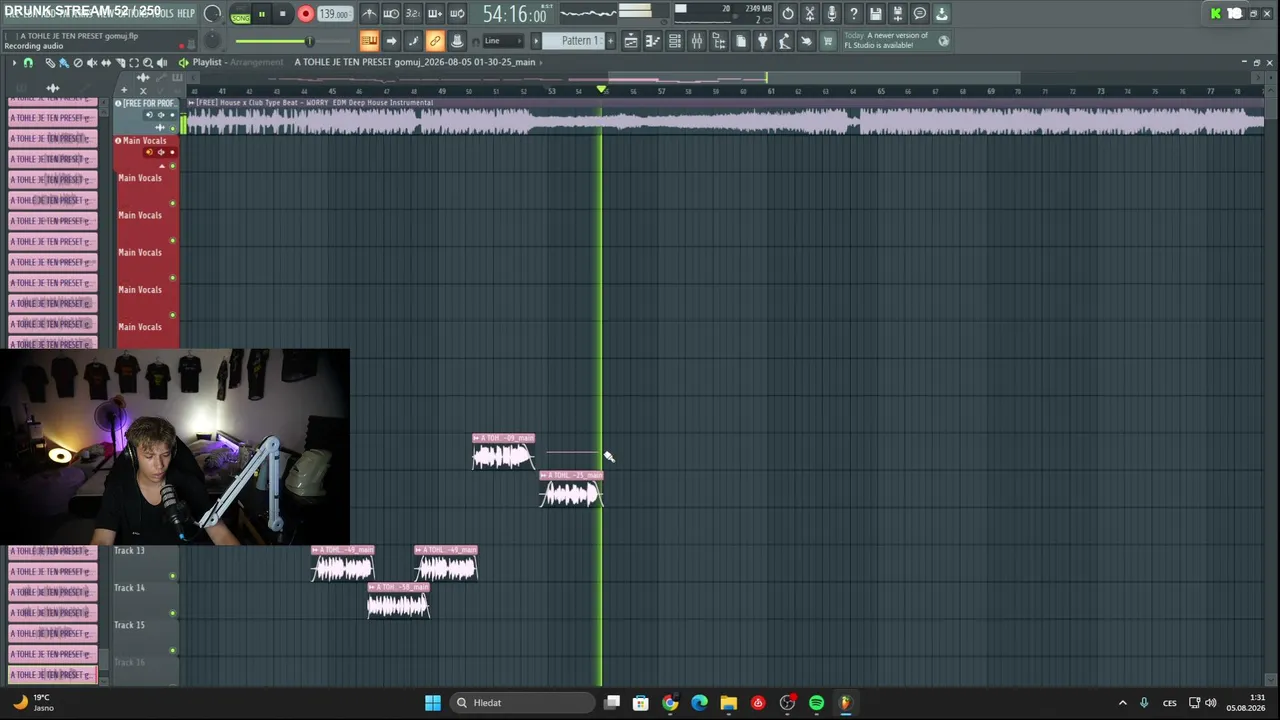Toggle step editing mode icon

point(413,41)
